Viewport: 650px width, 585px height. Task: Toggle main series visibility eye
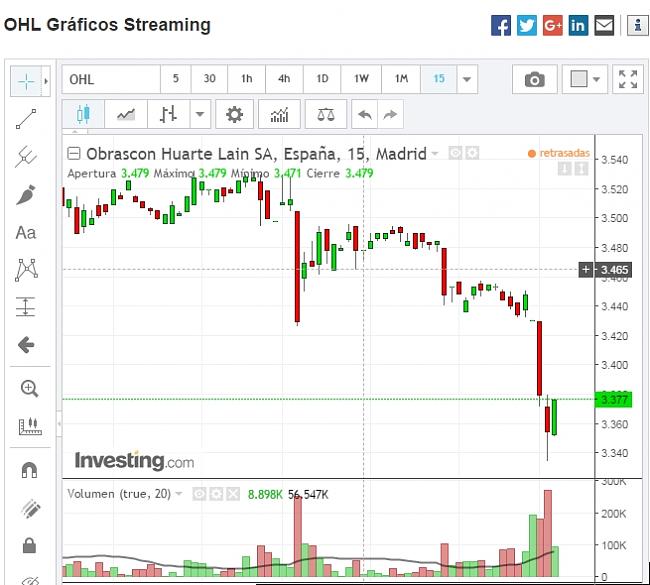pos(455,153)
